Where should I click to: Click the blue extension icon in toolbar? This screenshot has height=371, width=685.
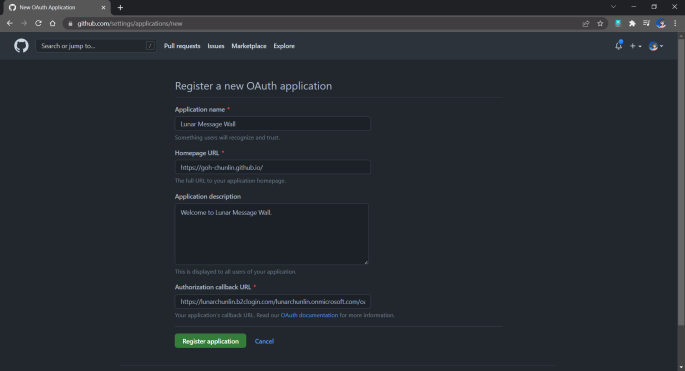[618, 24]
